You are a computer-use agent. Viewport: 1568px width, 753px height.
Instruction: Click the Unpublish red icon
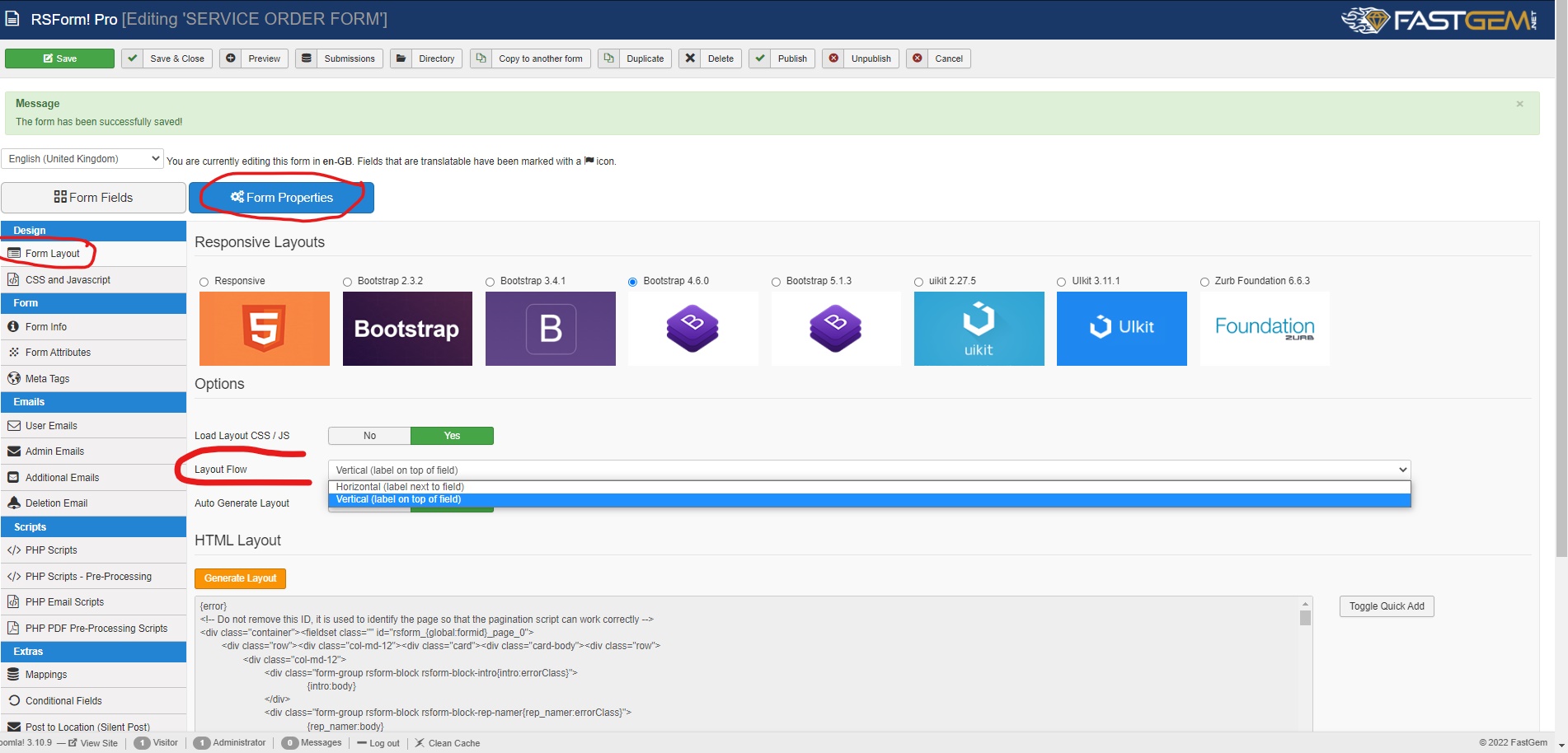tap(833, 58)
